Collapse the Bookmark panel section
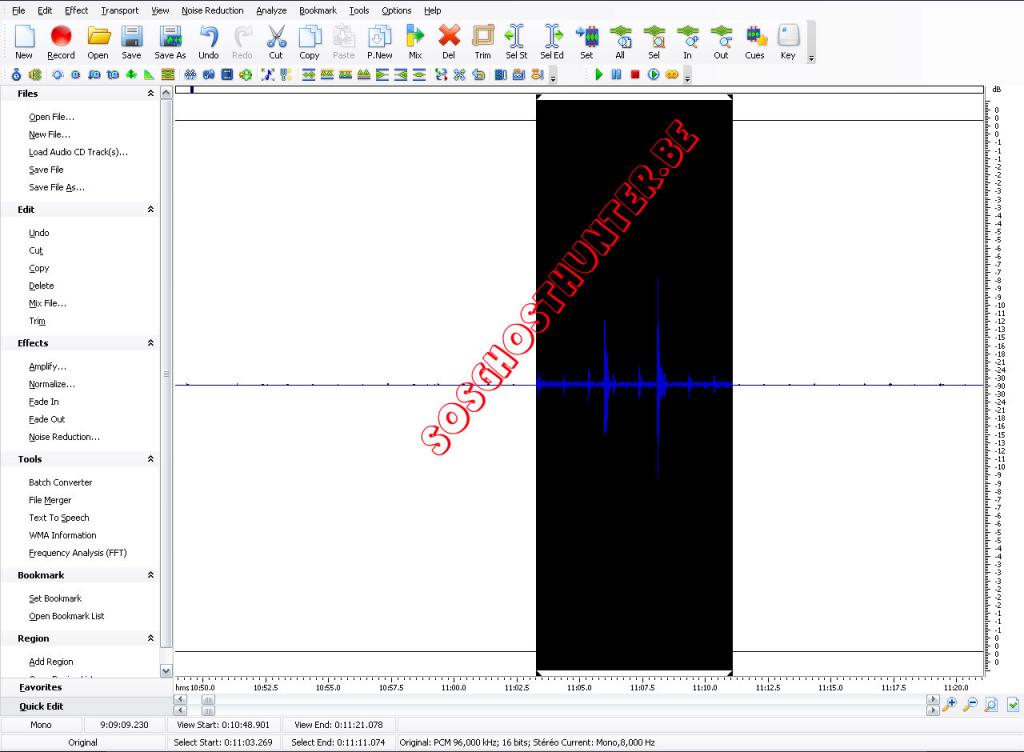 (x=151, y=575)
